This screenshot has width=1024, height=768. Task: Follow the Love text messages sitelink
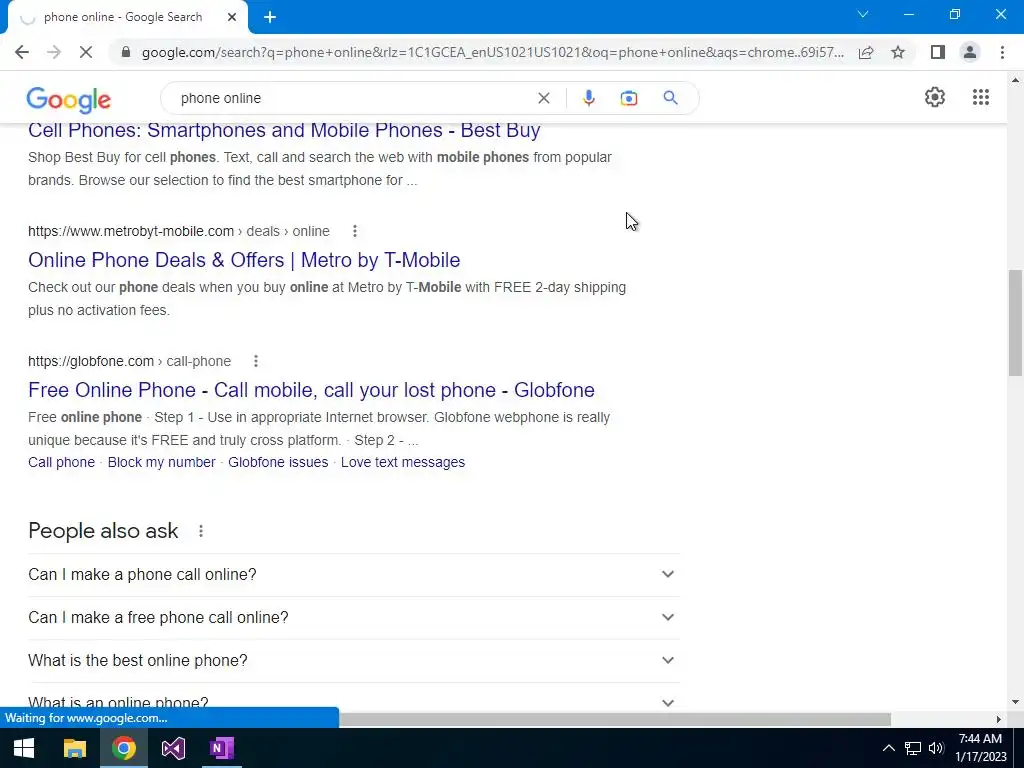tap(403, 462)
